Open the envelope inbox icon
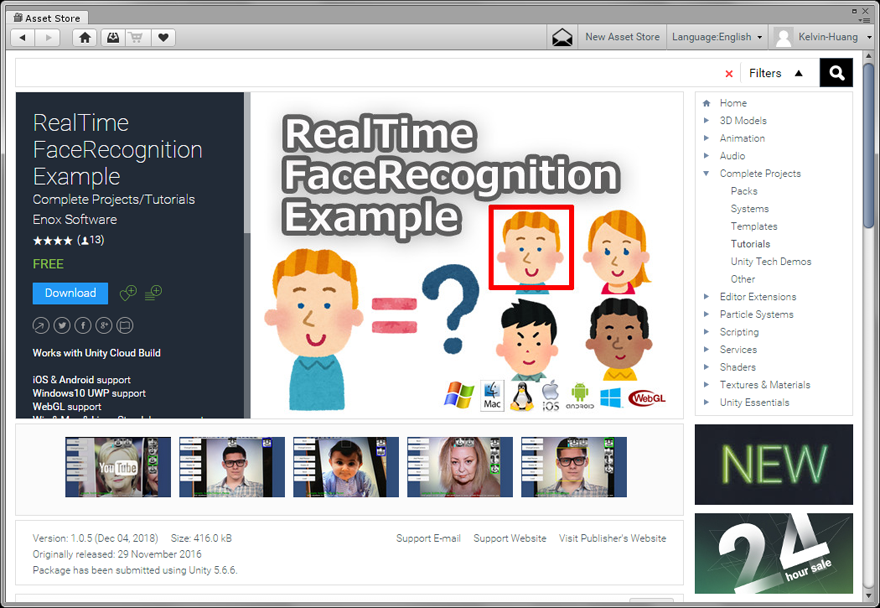The height and width of the screenshot is (608, 880). point(562,38)
